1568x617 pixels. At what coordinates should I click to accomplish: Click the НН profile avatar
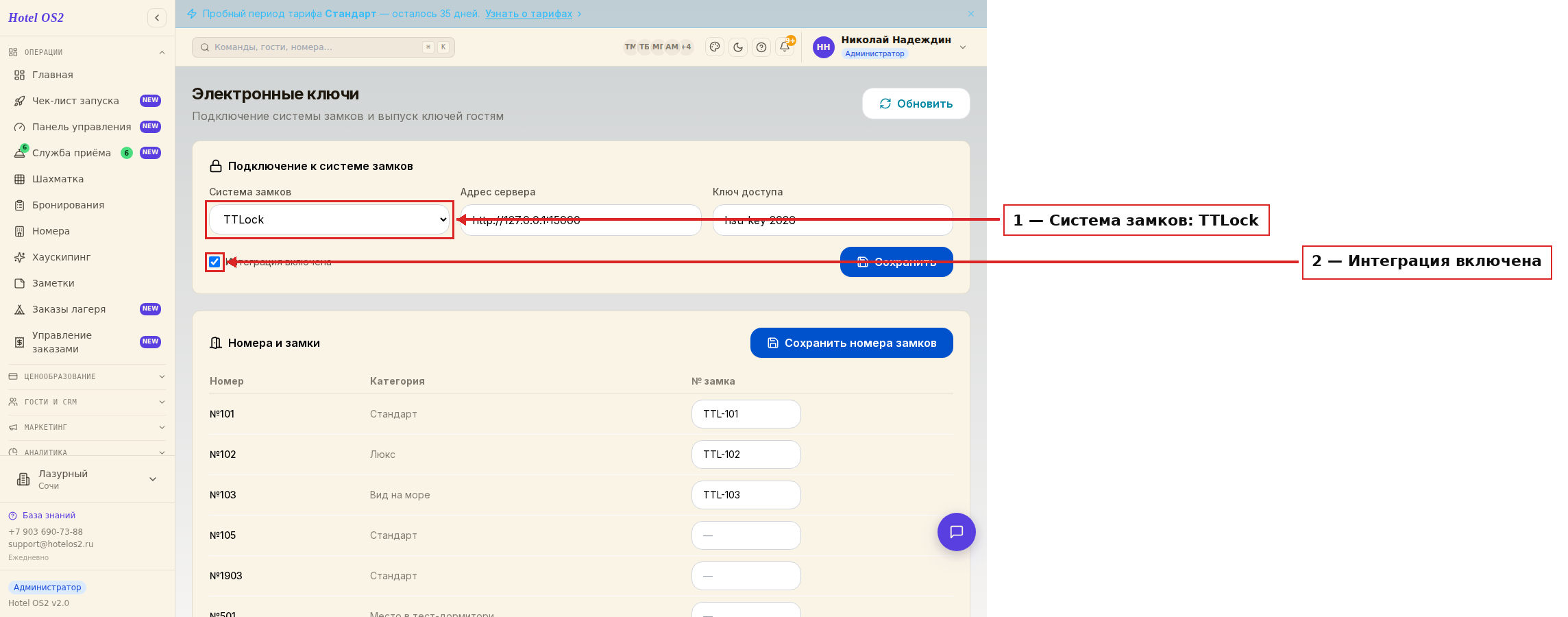coord(824,47)
